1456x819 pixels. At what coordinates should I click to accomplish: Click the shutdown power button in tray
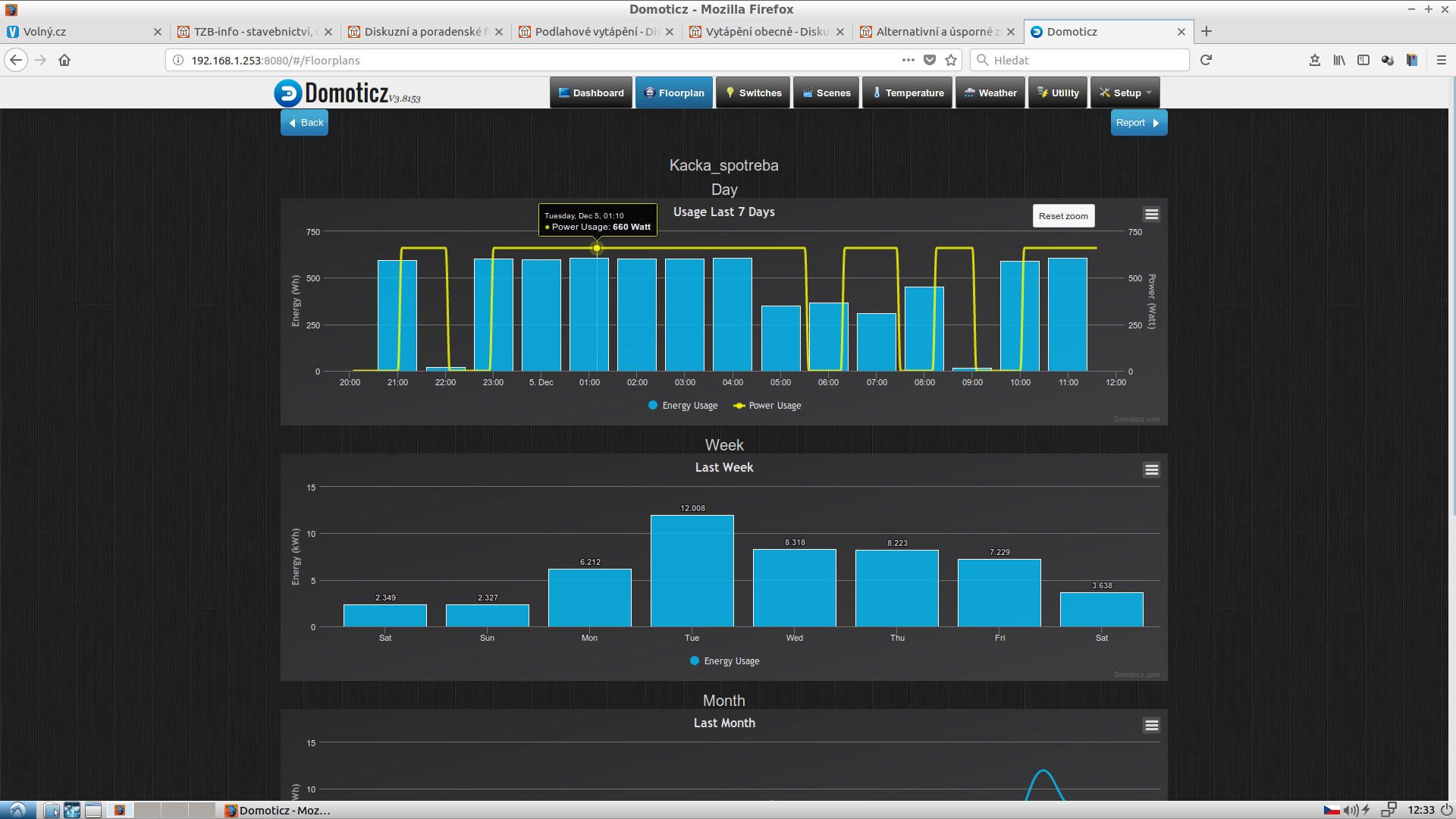[x=1447, y=810]
